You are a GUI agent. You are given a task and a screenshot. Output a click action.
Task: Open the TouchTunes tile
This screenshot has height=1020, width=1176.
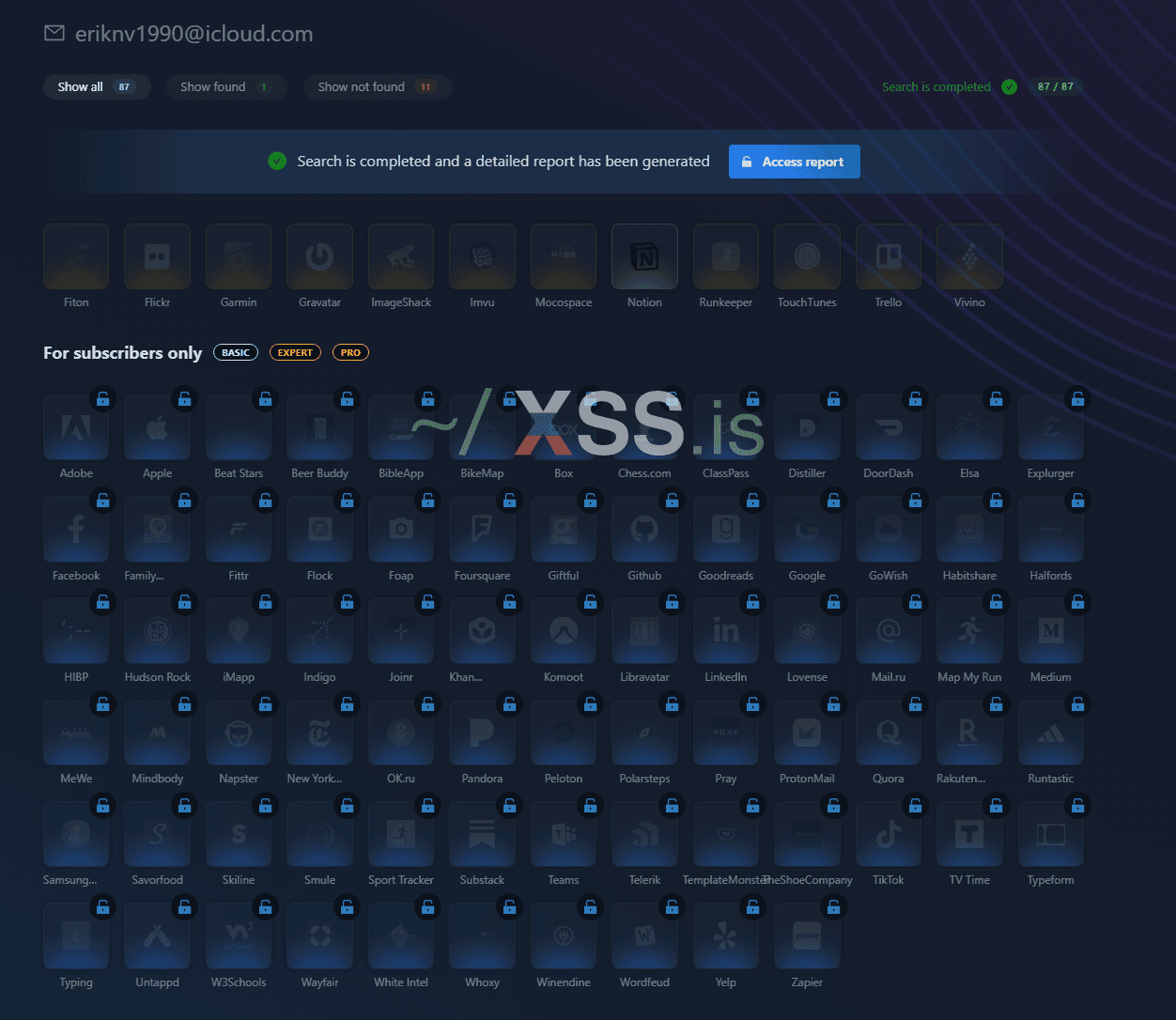[807, 256]
